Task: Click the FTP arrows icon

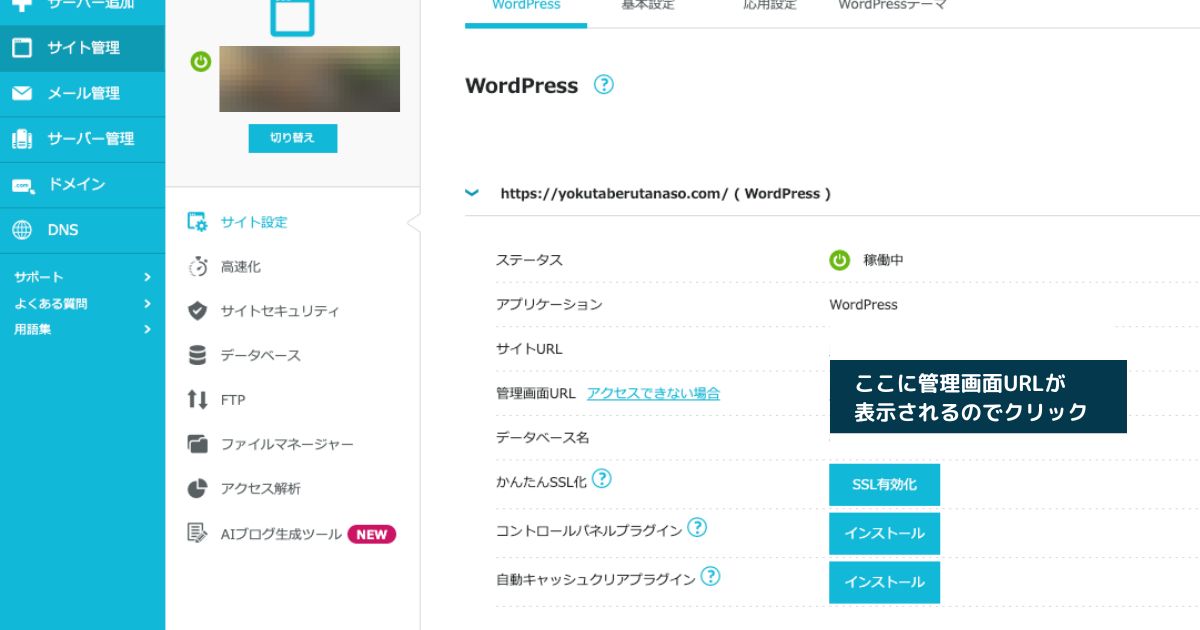Action: coord(197,400)
